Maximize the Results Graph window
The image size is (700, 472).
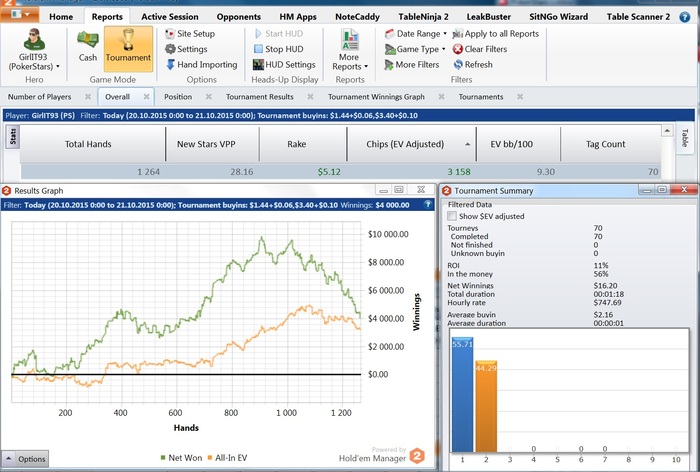pyautogui.click(x=399, y=190)
